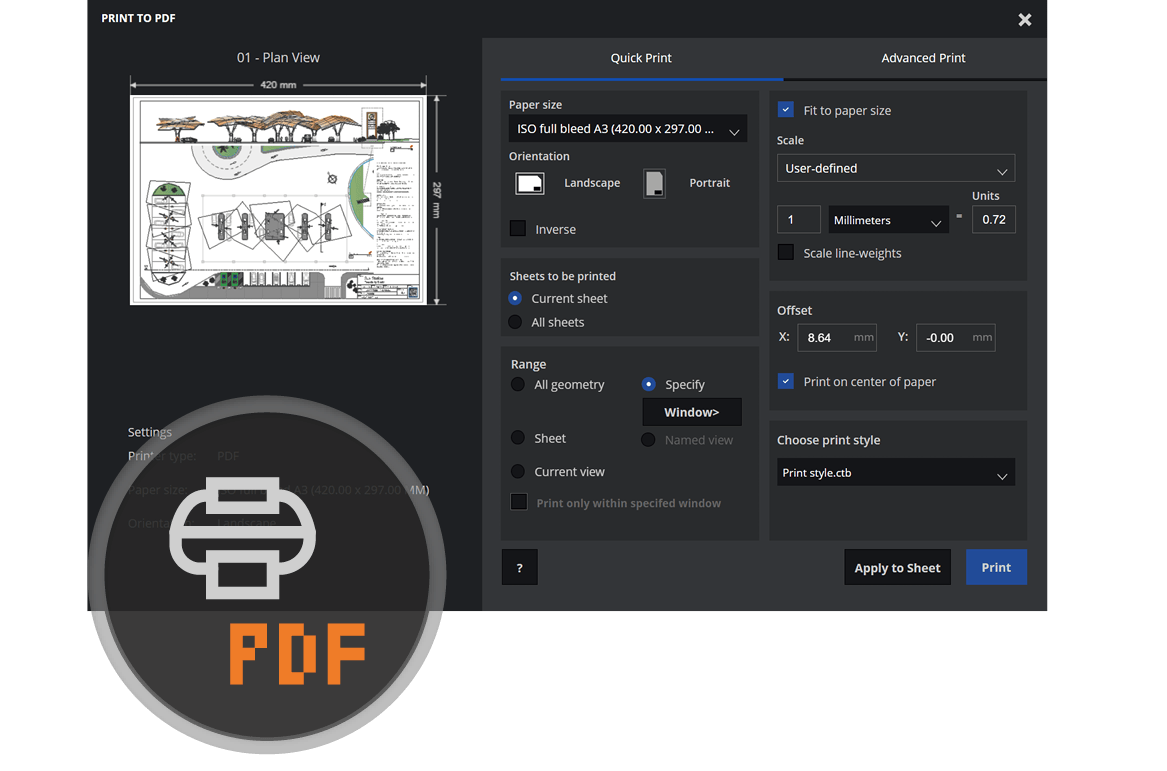
Task: Click the Plan View preview thumbnail
Action: point(279,200)
